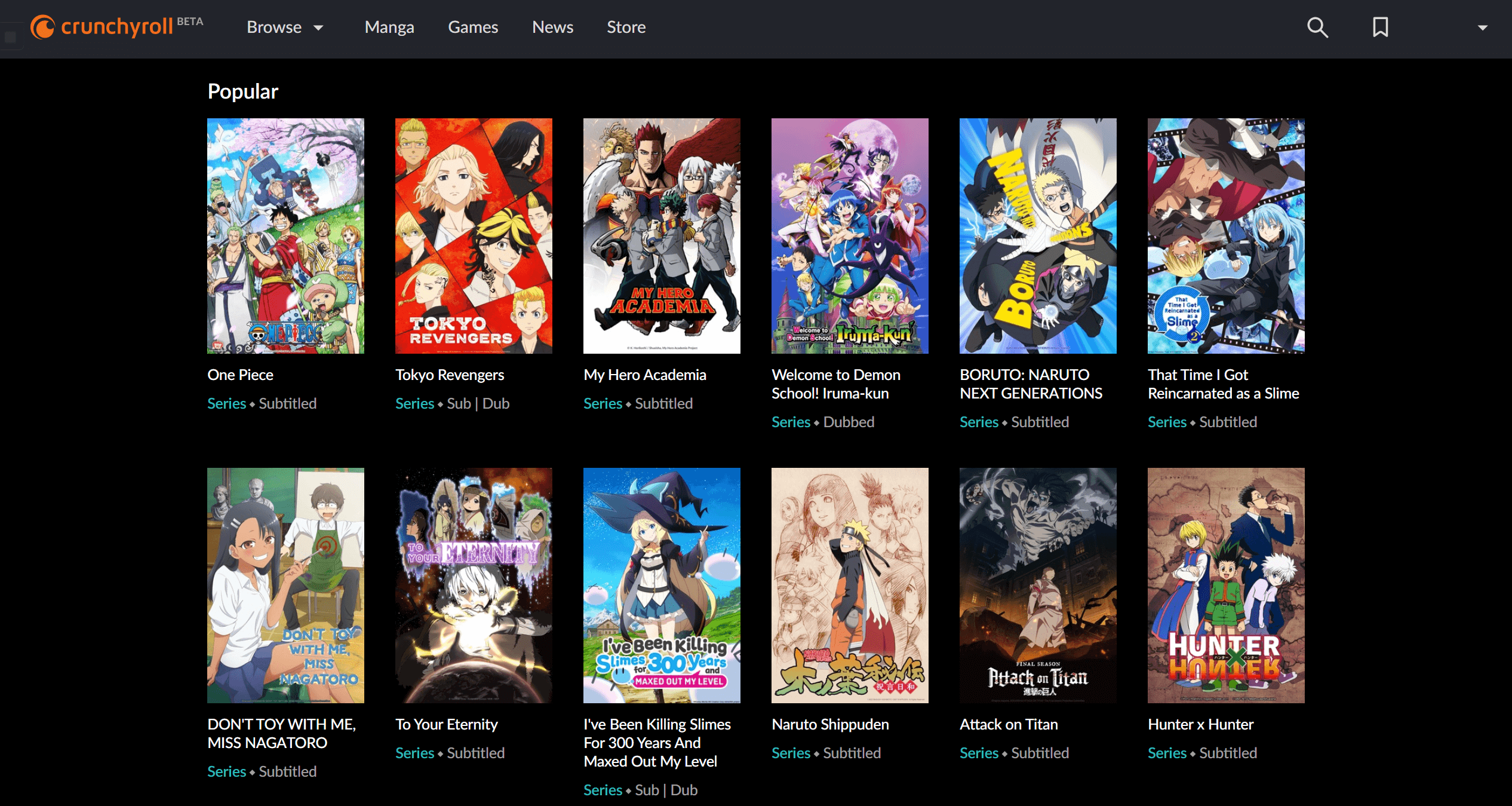Open the To Your Eternity poster
This screenshot has width=1512, height=806.
(474, 586)
